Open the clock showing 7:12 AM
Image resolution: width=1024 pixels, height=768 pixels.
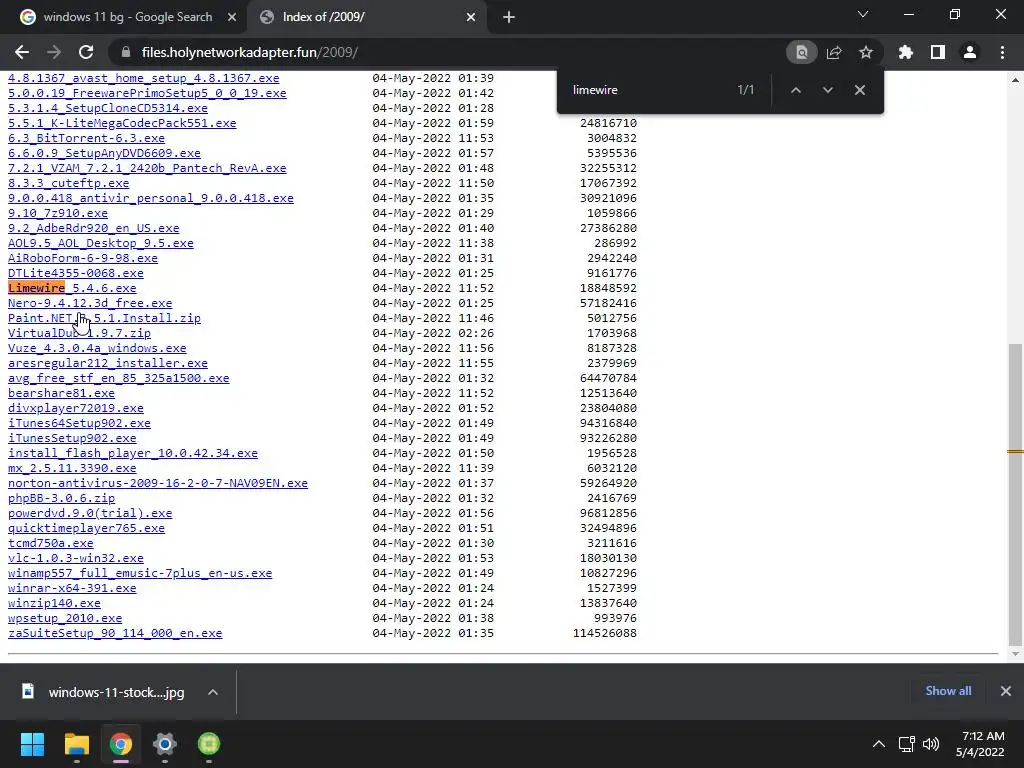pyautogui.click(x=980, y=744)
